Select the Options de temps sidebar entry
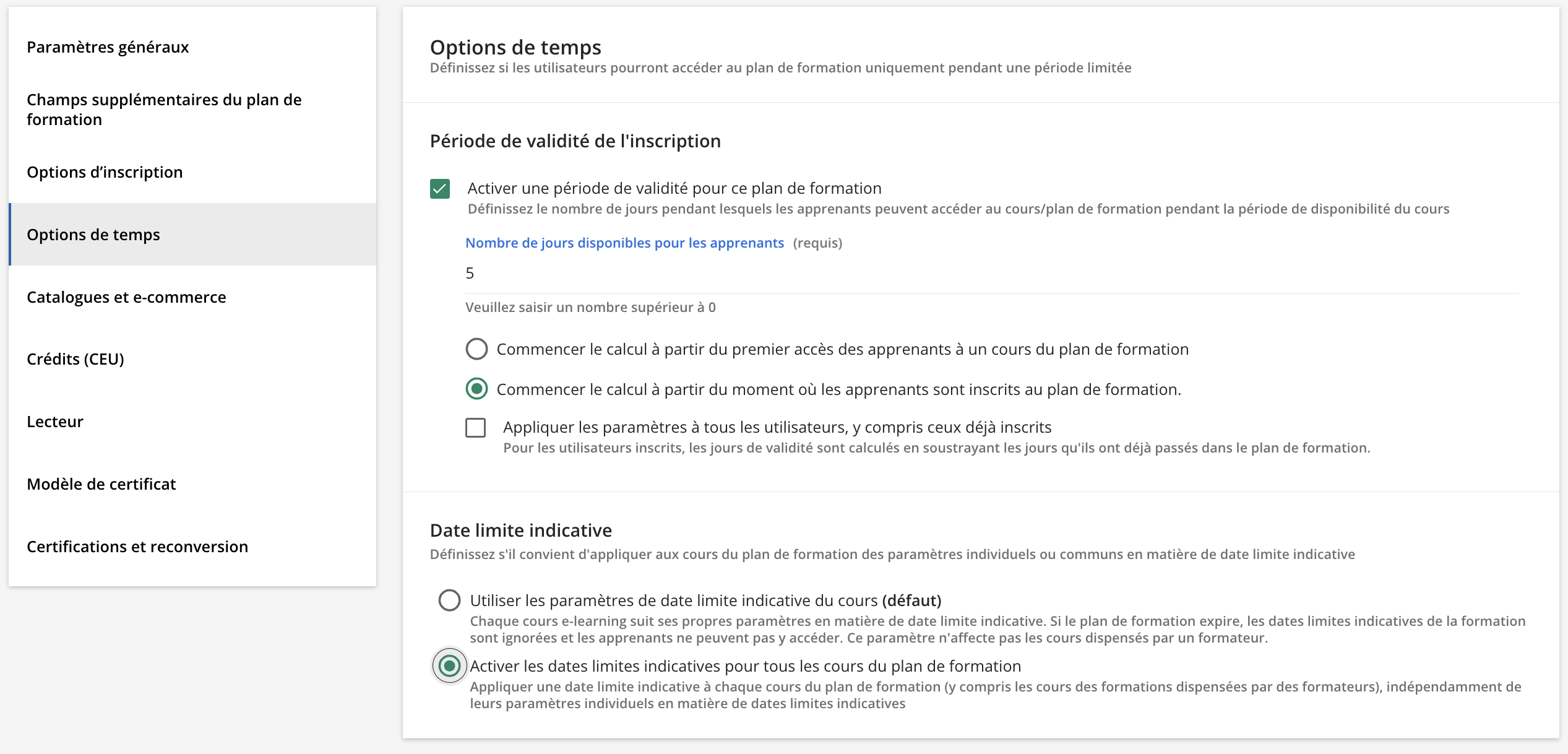1568x754 pixels. (x=93, y=235)
